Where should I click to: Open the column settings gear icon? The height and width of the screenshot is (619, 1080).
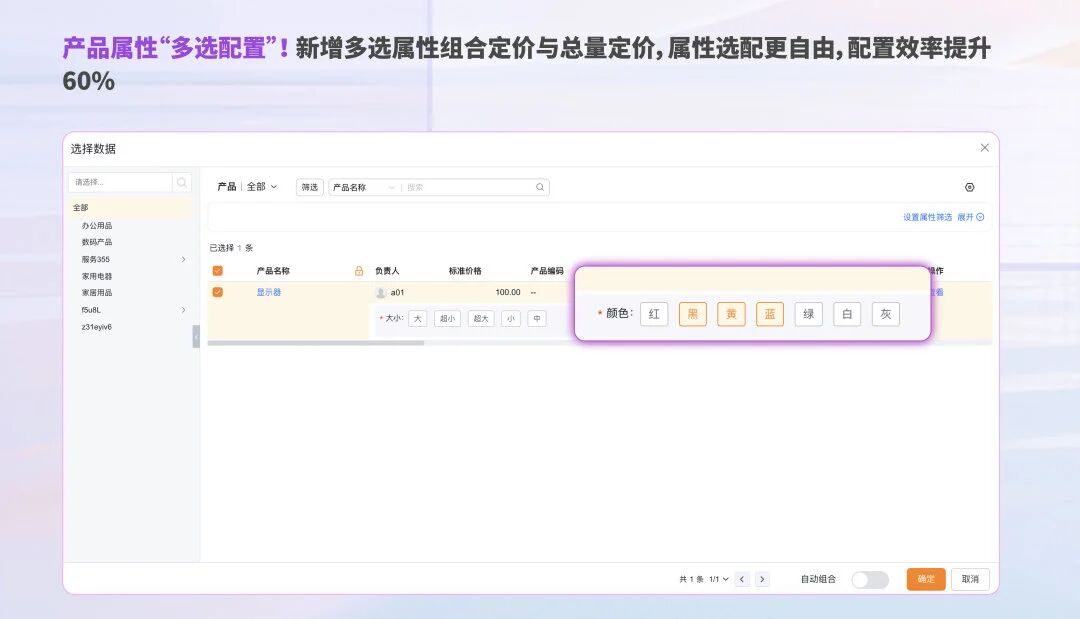(969, 187)
